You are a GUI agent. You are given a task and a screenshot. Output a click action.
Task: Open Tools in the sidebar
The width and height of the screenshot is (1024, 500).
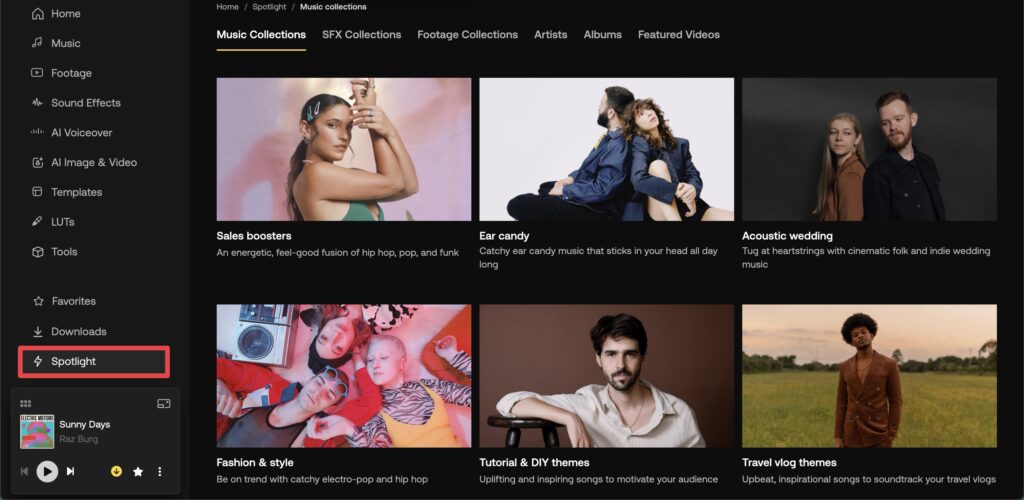[x=54, y=252]
